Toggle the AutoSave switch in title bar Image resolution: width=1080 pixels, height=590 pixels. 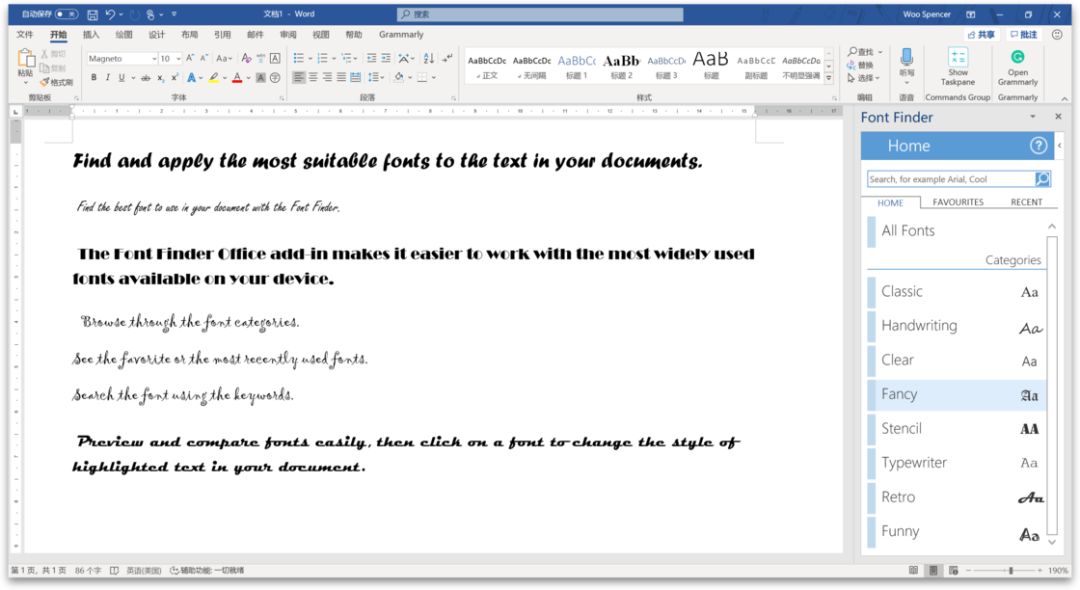[66, 14]
